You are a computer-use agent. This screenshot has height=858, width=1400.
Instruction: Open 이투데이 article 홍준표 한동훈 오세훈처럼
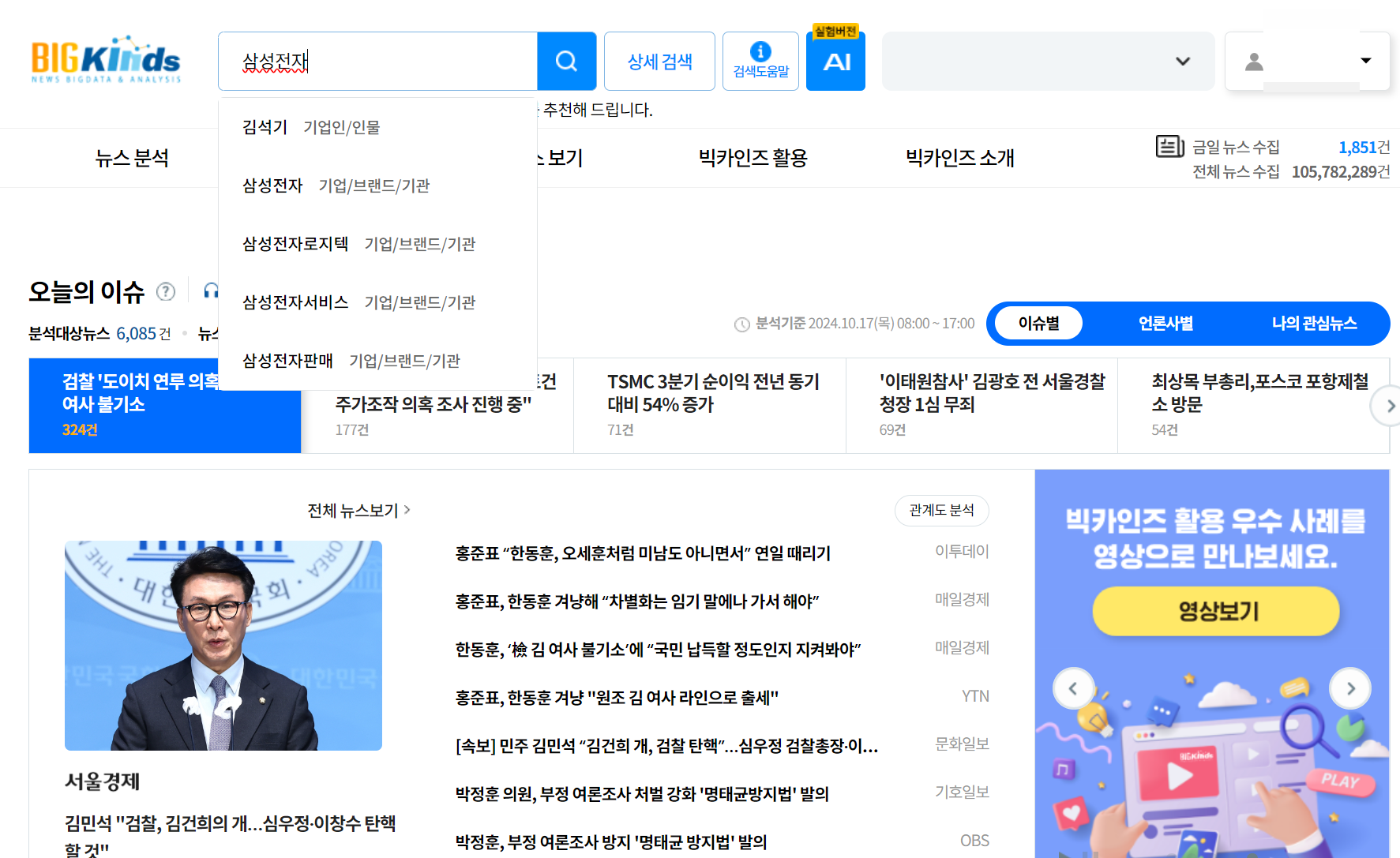point(643,553)
